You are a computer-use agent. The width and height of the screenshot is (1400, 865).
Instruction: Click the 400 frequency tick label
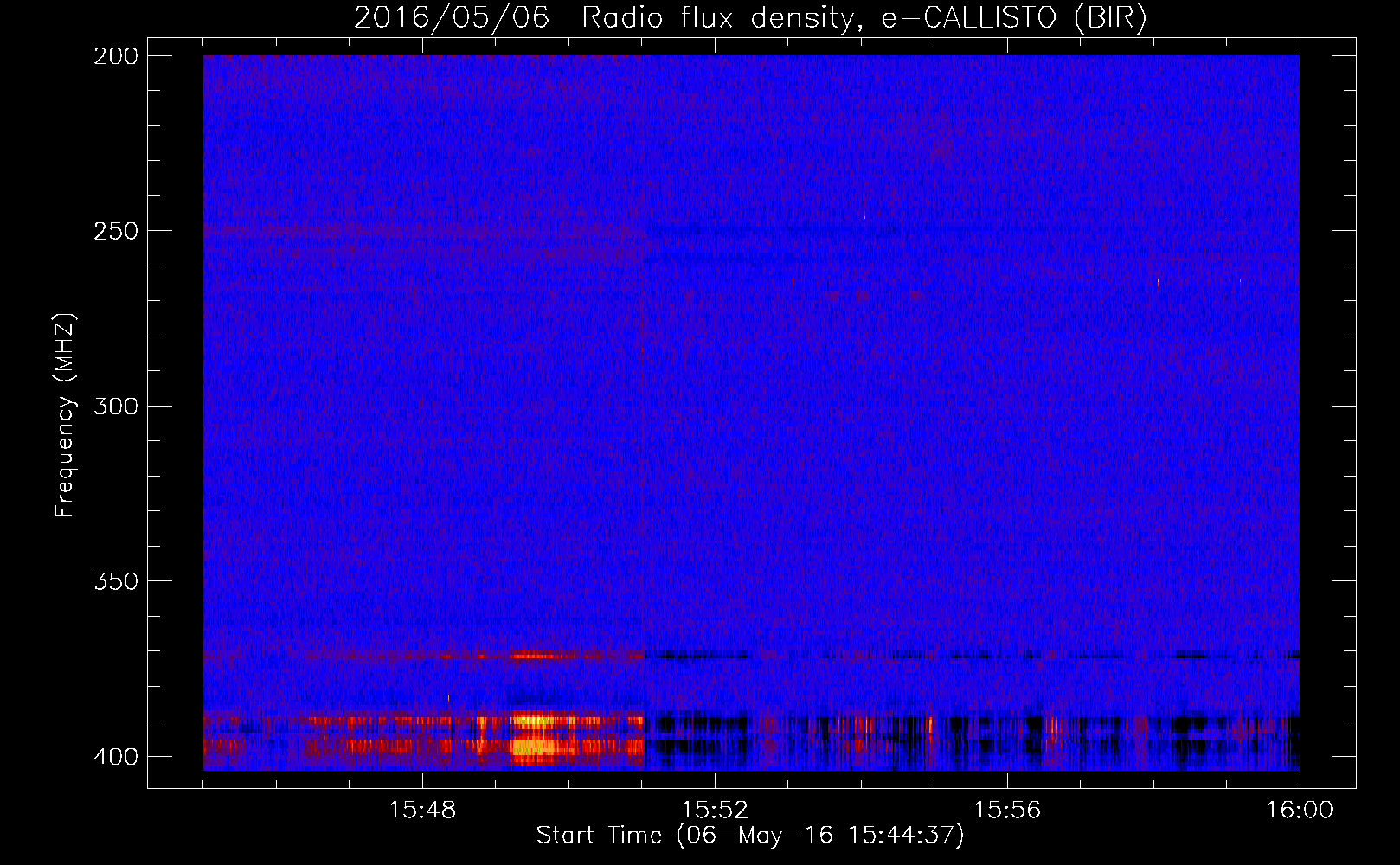pyautogui.click(x=116, y=757)
